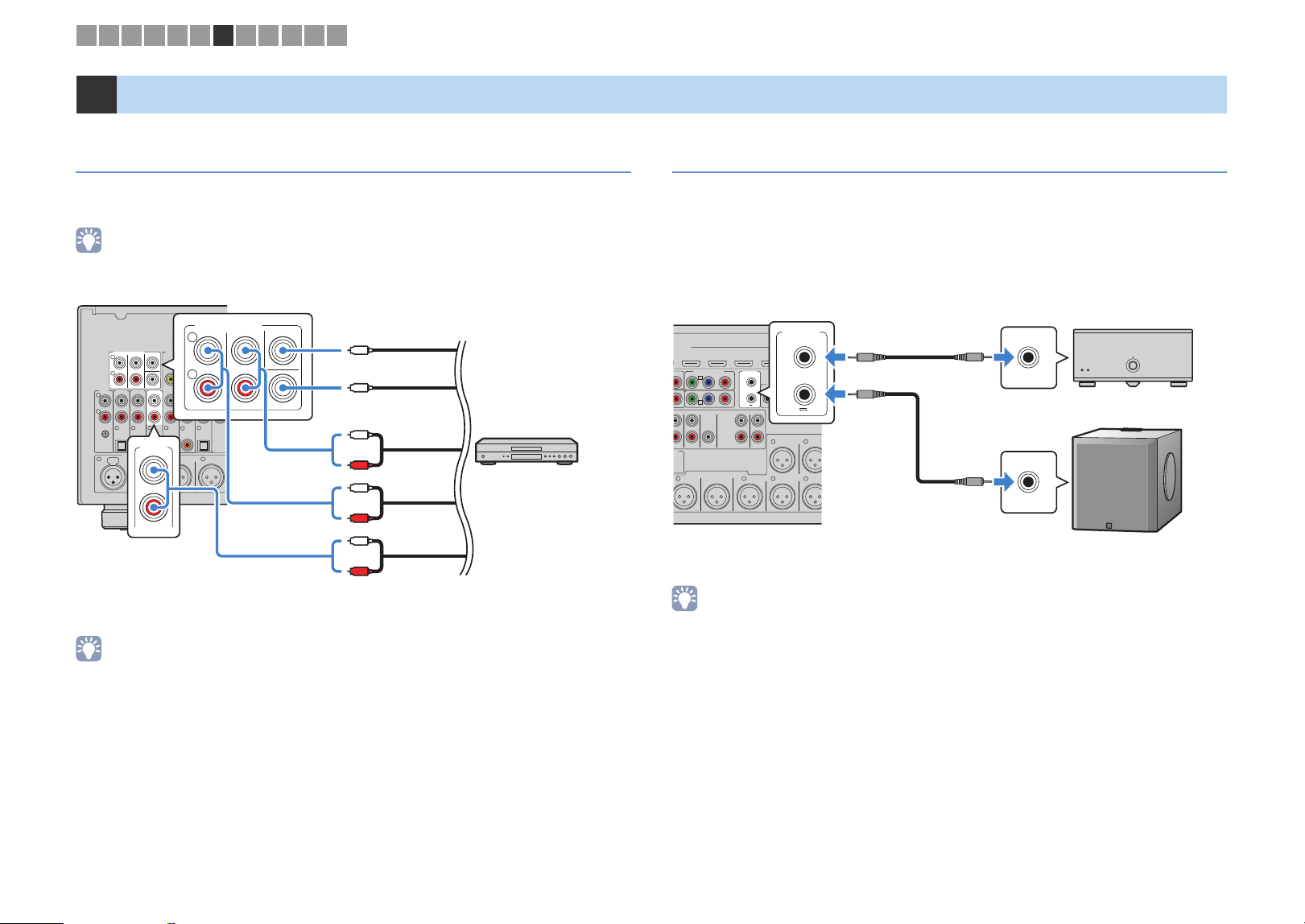The image size is (1305, 924).
Task: Click the large subwoofer speaker illustration
Action: 1127,480
